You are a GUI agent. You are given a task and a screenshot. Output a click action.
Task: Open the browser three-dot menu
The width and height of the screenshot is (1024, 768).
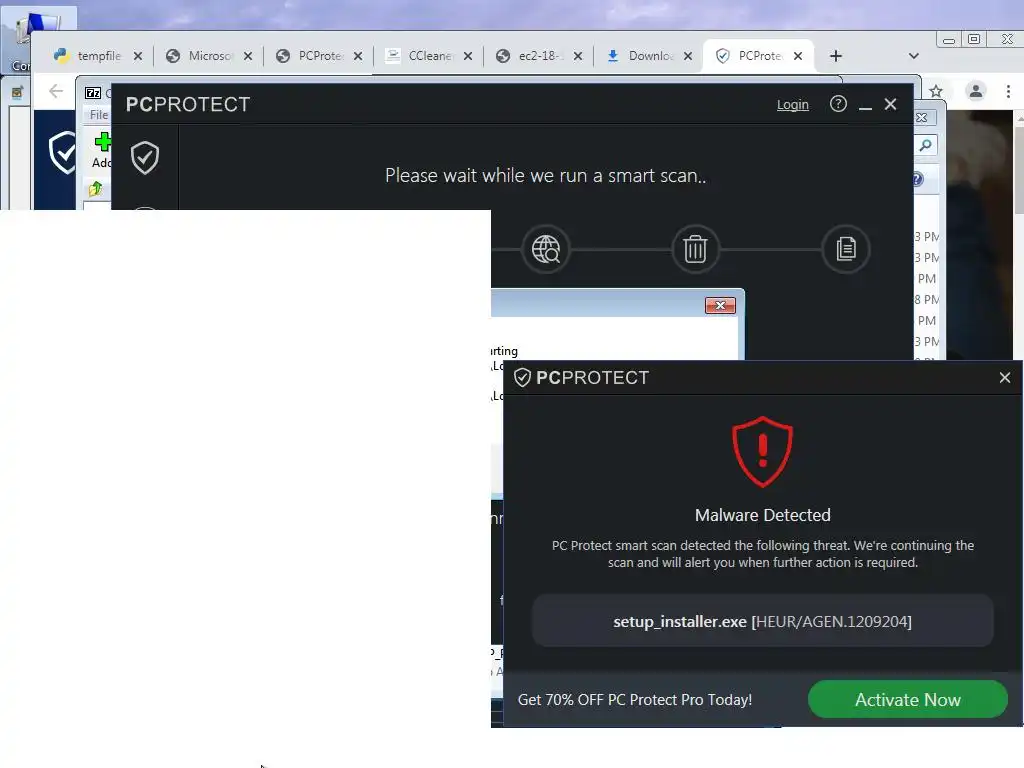coord(1008,91)
